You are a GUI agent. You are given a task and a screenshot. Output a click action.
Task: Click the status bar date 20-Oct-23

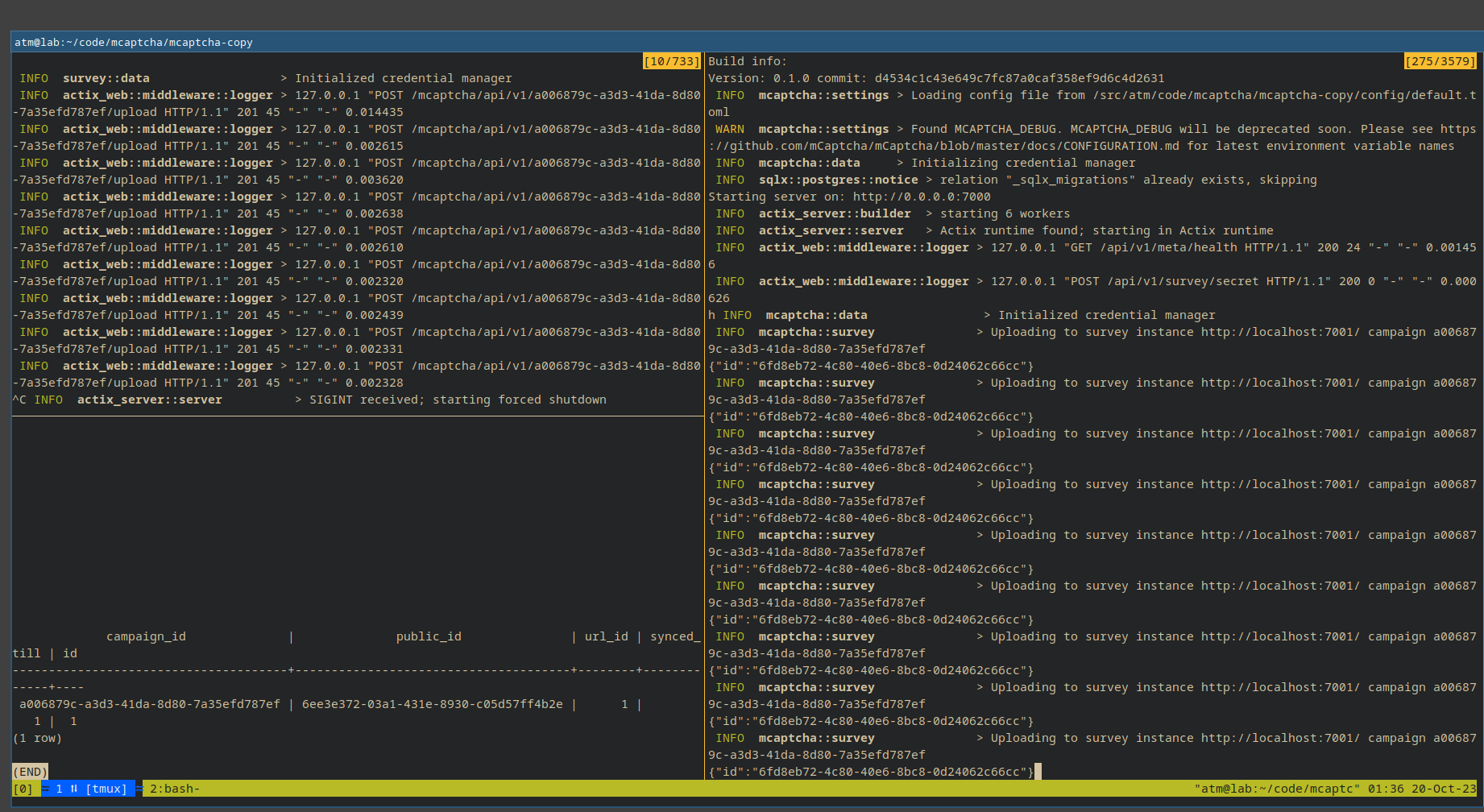[x=1444, y=789]
